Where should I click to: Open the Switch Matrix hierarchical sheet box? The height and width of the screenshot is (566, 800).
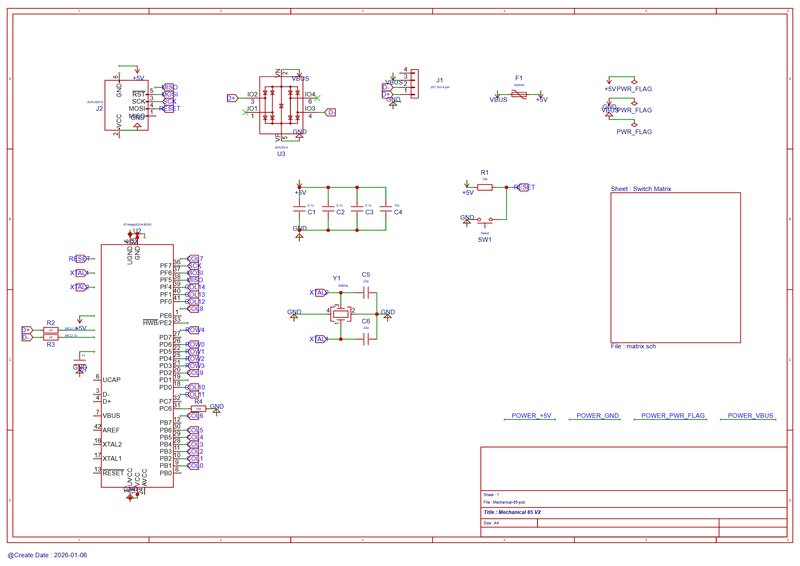pos(676,267)
